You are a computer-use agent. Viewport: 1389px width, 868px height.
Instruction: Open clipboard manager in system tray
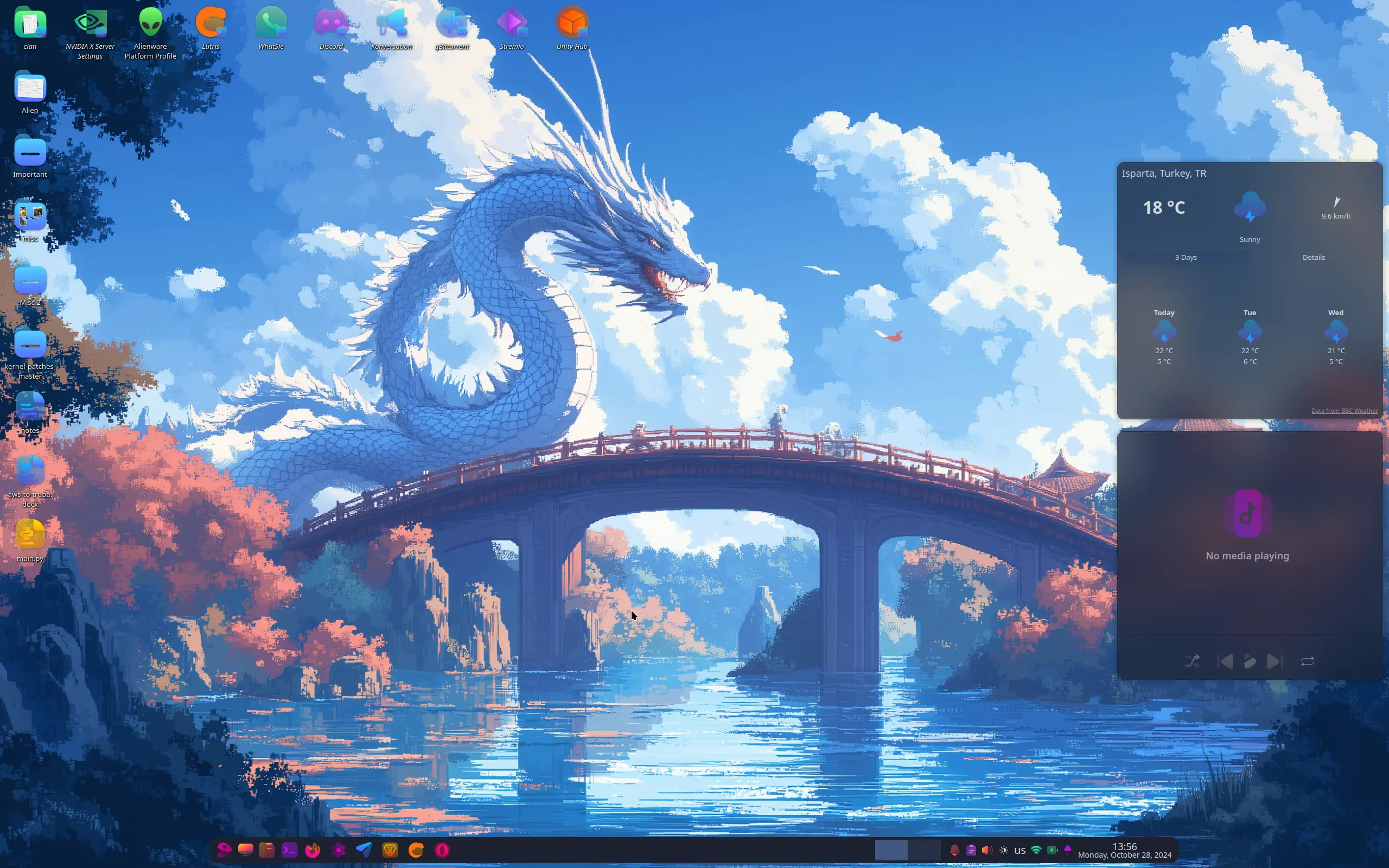coord(971,850)
